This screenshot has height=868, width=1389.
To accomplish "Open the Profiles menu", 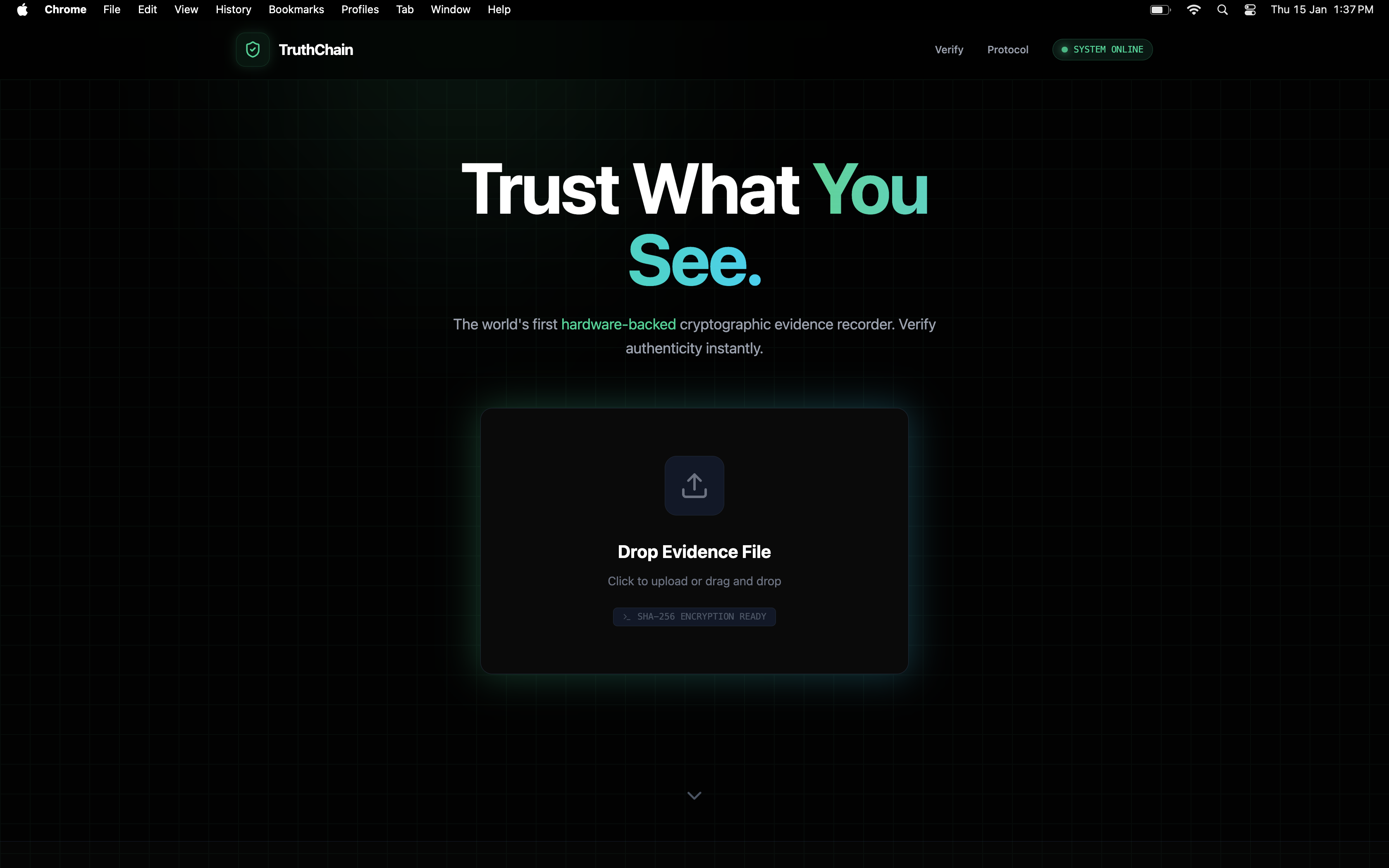I will click(360, 10).
